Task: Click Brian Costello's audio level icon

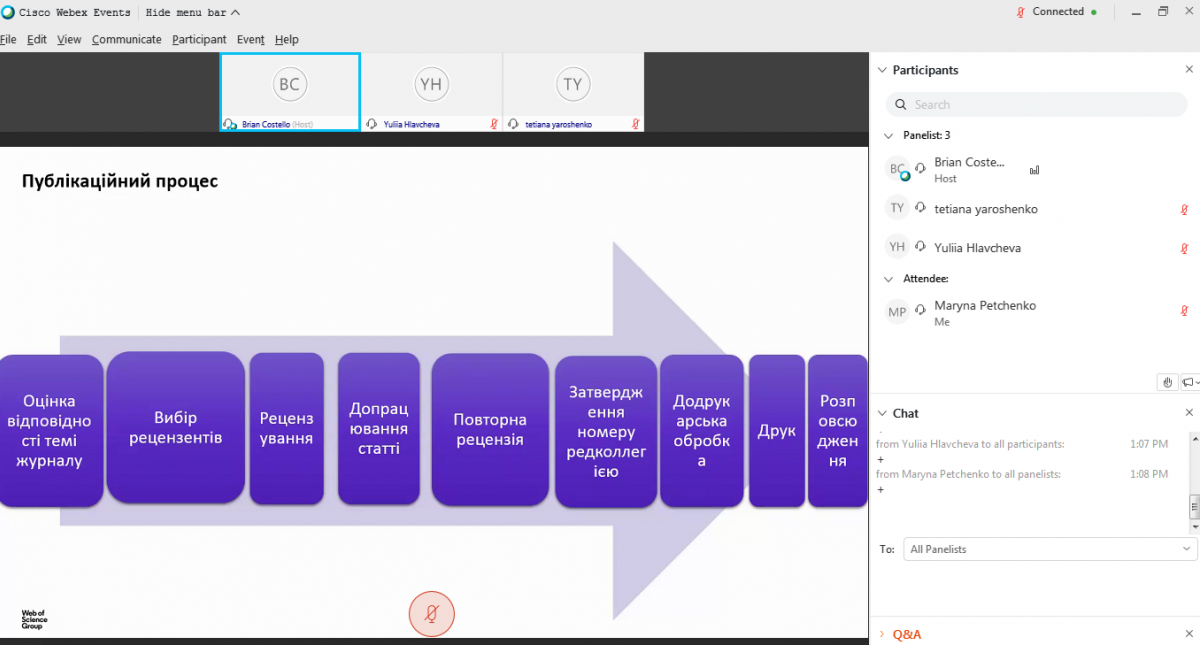Action: point(1034,170)
